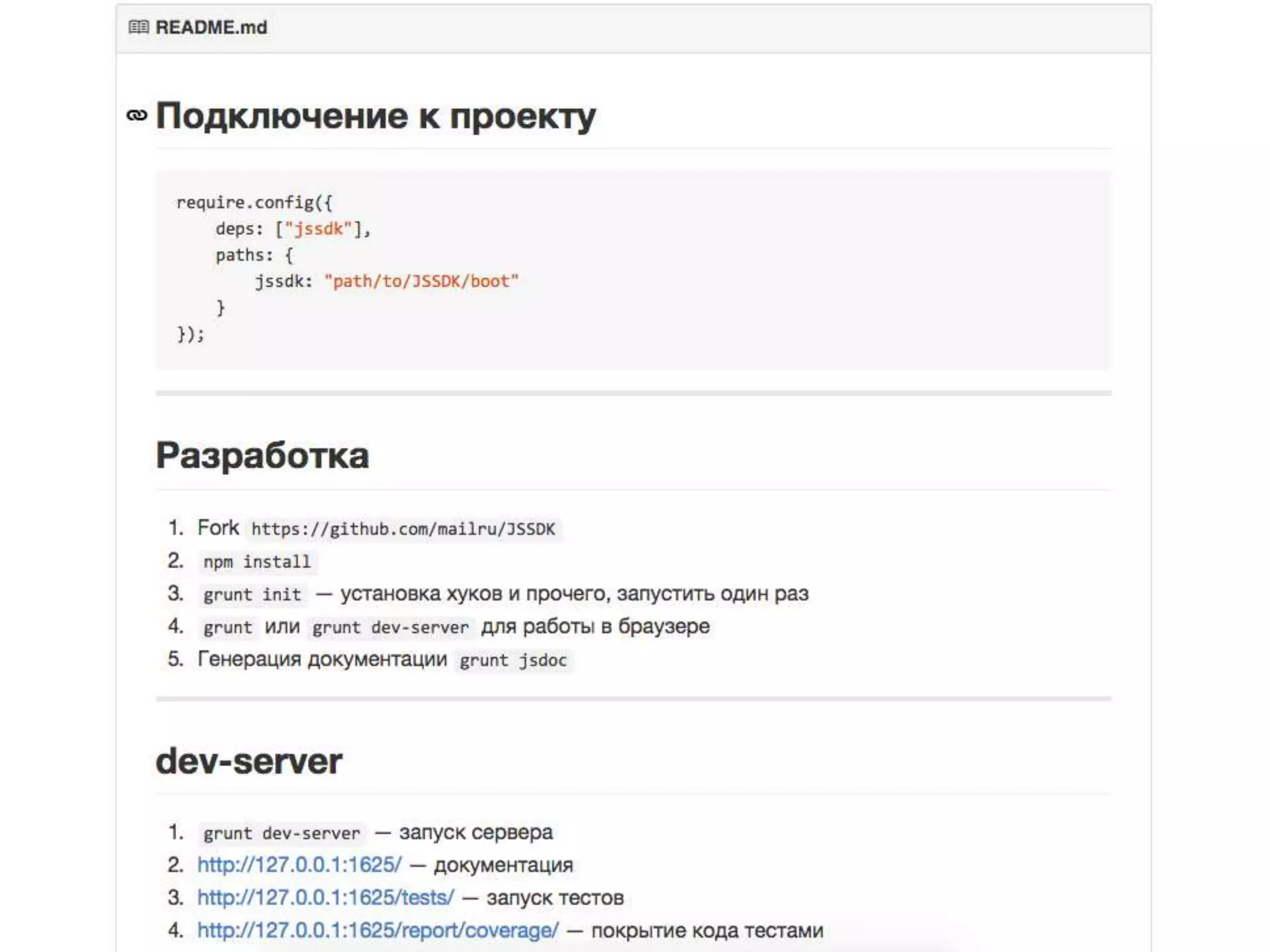Image resolution: width=1270 pixels, height=952 pixels.
Task: Click the text запуск тестов
Action: point(554,897)
